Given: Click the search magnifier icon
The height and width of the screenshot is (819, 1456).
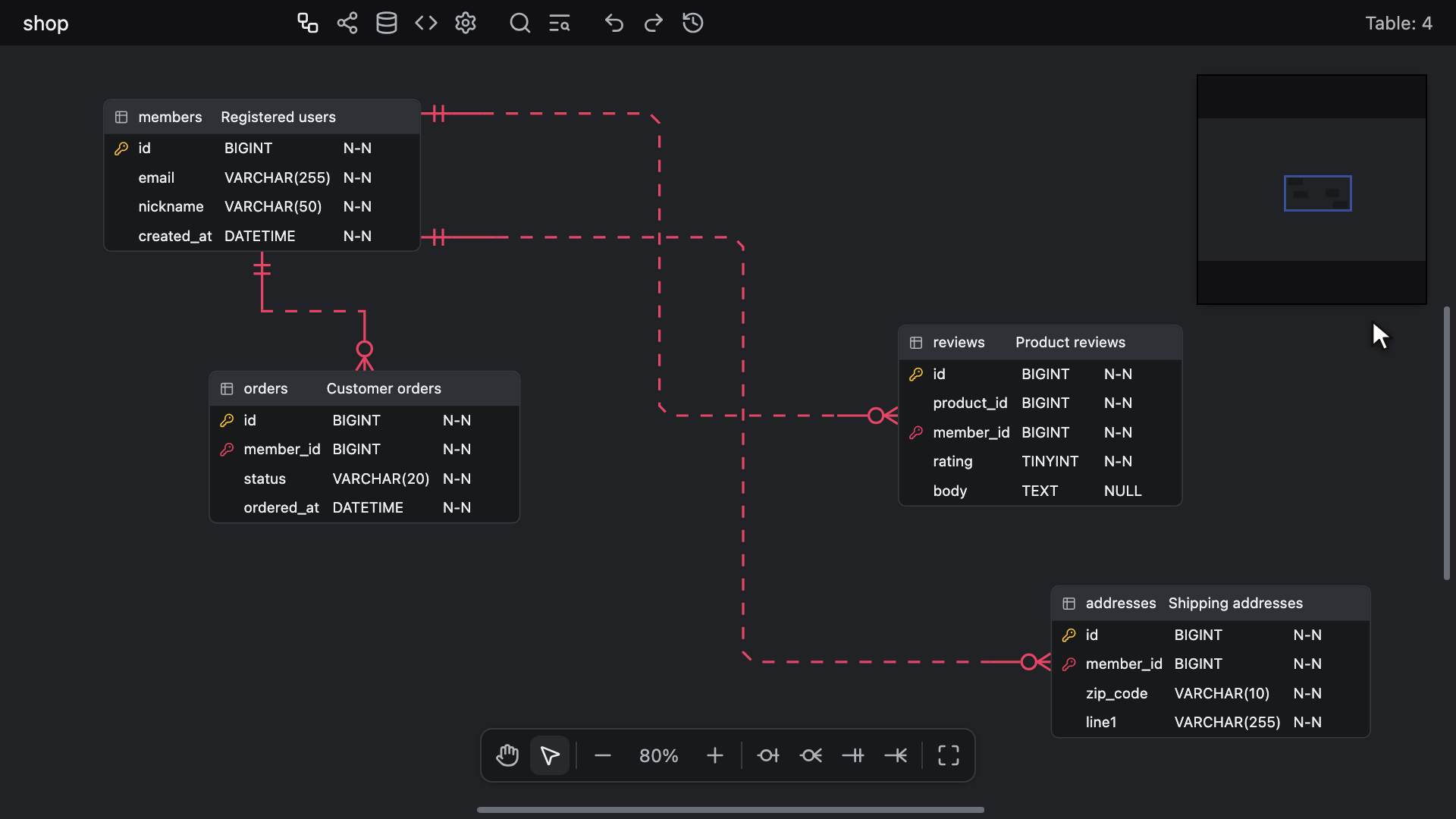Looking at the screenshot, I should pyautogui.click(x=519, y=23).
